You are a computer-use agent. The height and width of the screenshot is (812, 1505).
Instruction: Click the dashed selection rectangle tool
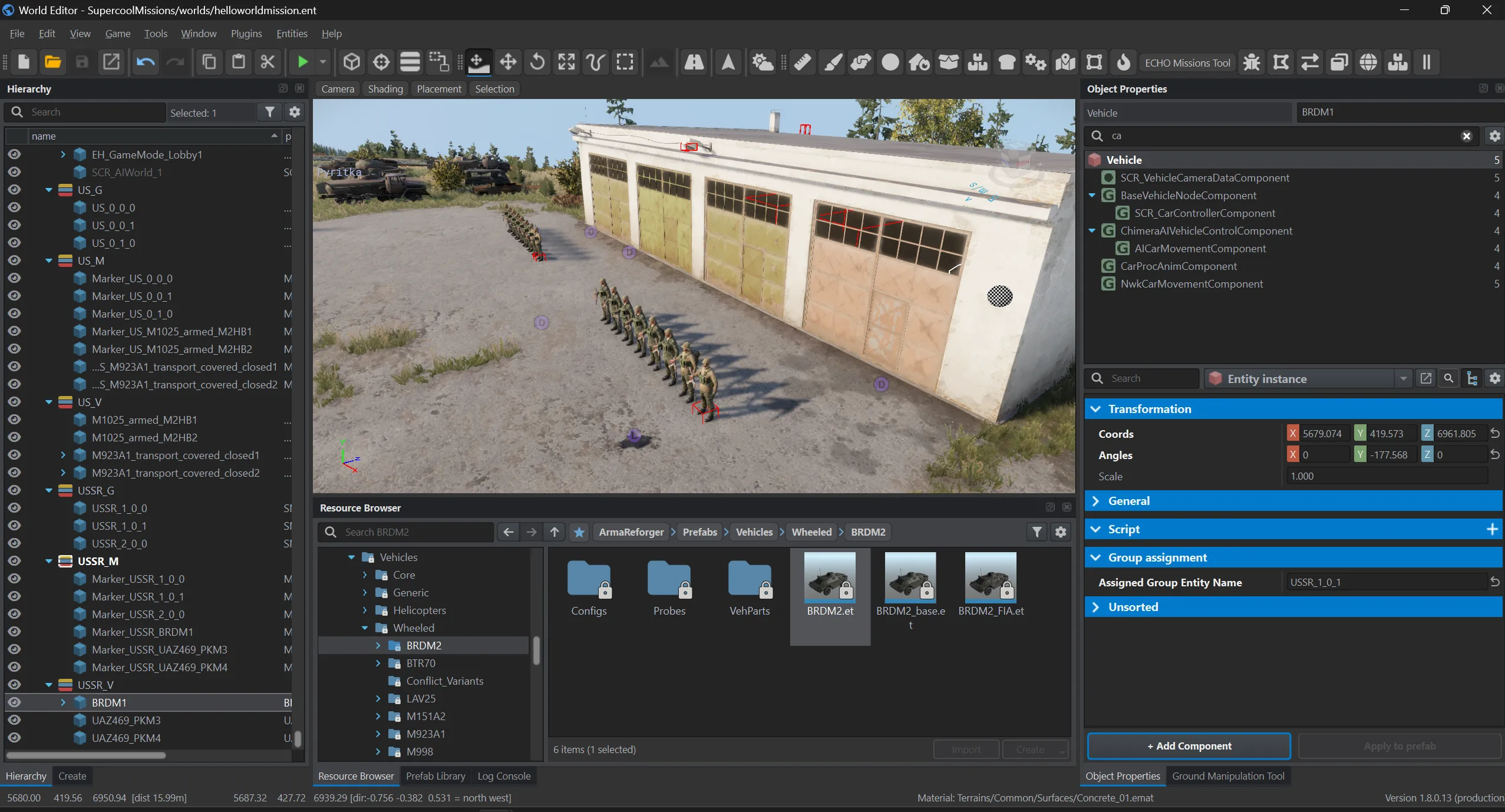(625, 62)
